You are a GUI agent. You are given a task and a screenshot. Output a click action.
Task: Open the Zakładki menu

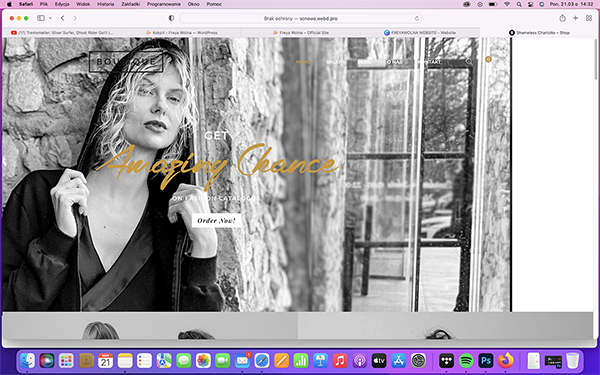pos(130,4)
